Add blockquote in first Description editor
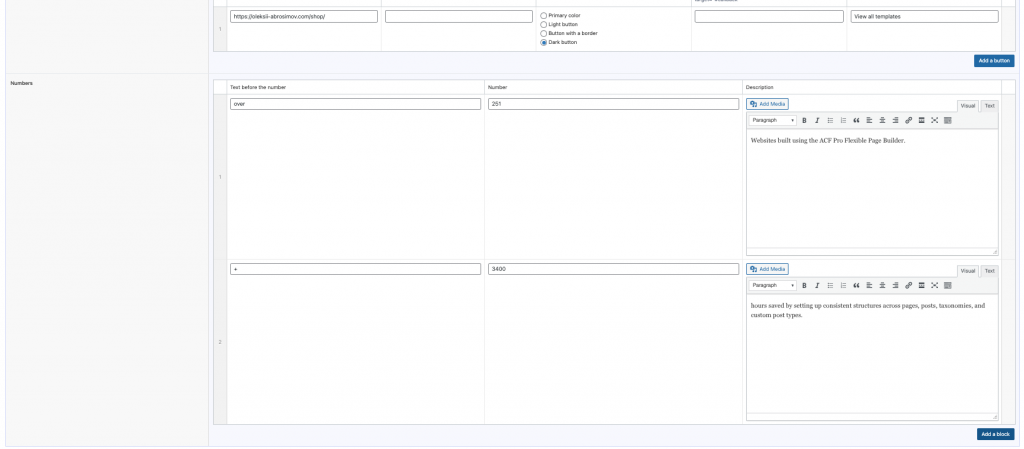This screenshot has height=449, width=1024. (x=856, y=121)
